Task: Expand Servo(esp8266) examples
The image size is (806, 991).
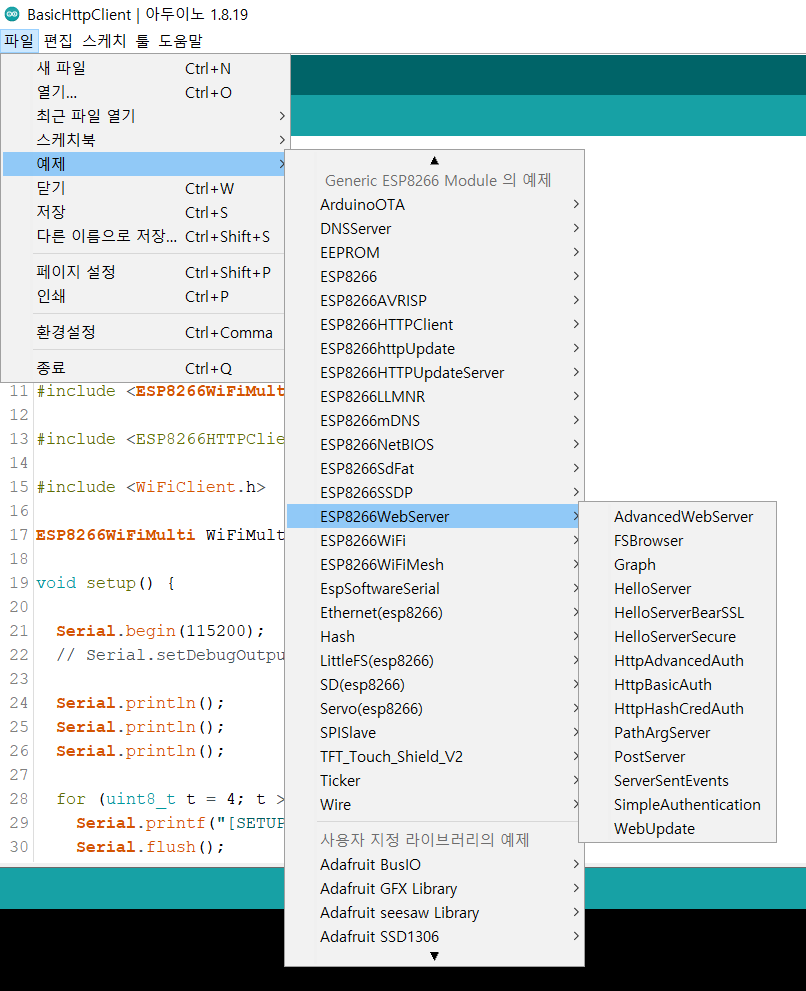Action: 434,709
